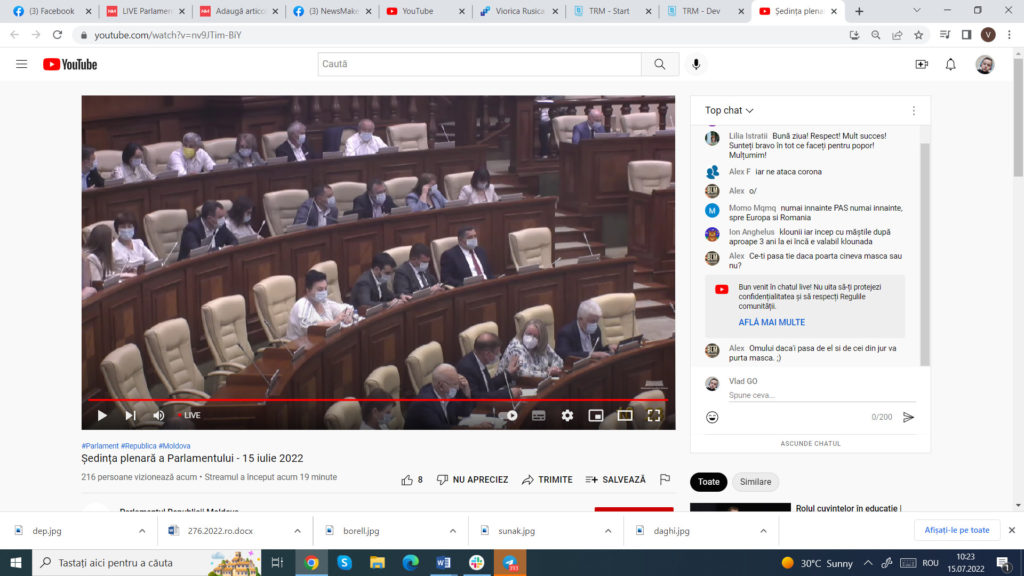This screenshot has height=576, width=1024.
Task: Go to the YouTube home logo
Action: click(x=70, y=64)
